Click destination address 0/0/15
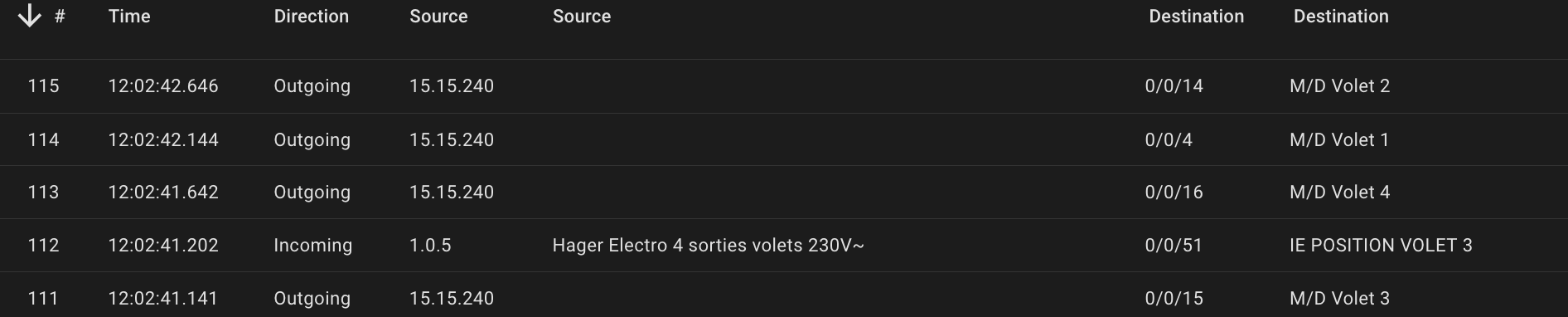The height and width of the screenshot is (317, 1568). click(x=1174, y=299)
